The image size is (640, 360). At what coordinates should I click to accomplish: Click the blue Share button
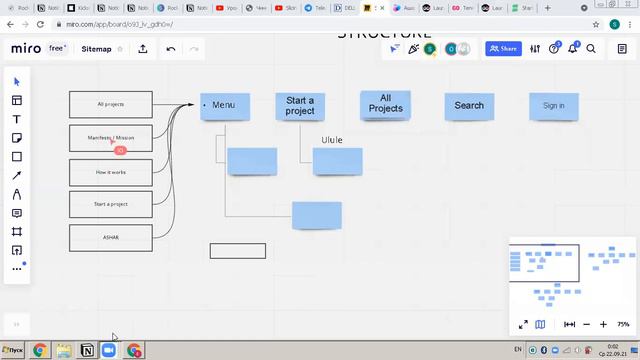(503, 49)
